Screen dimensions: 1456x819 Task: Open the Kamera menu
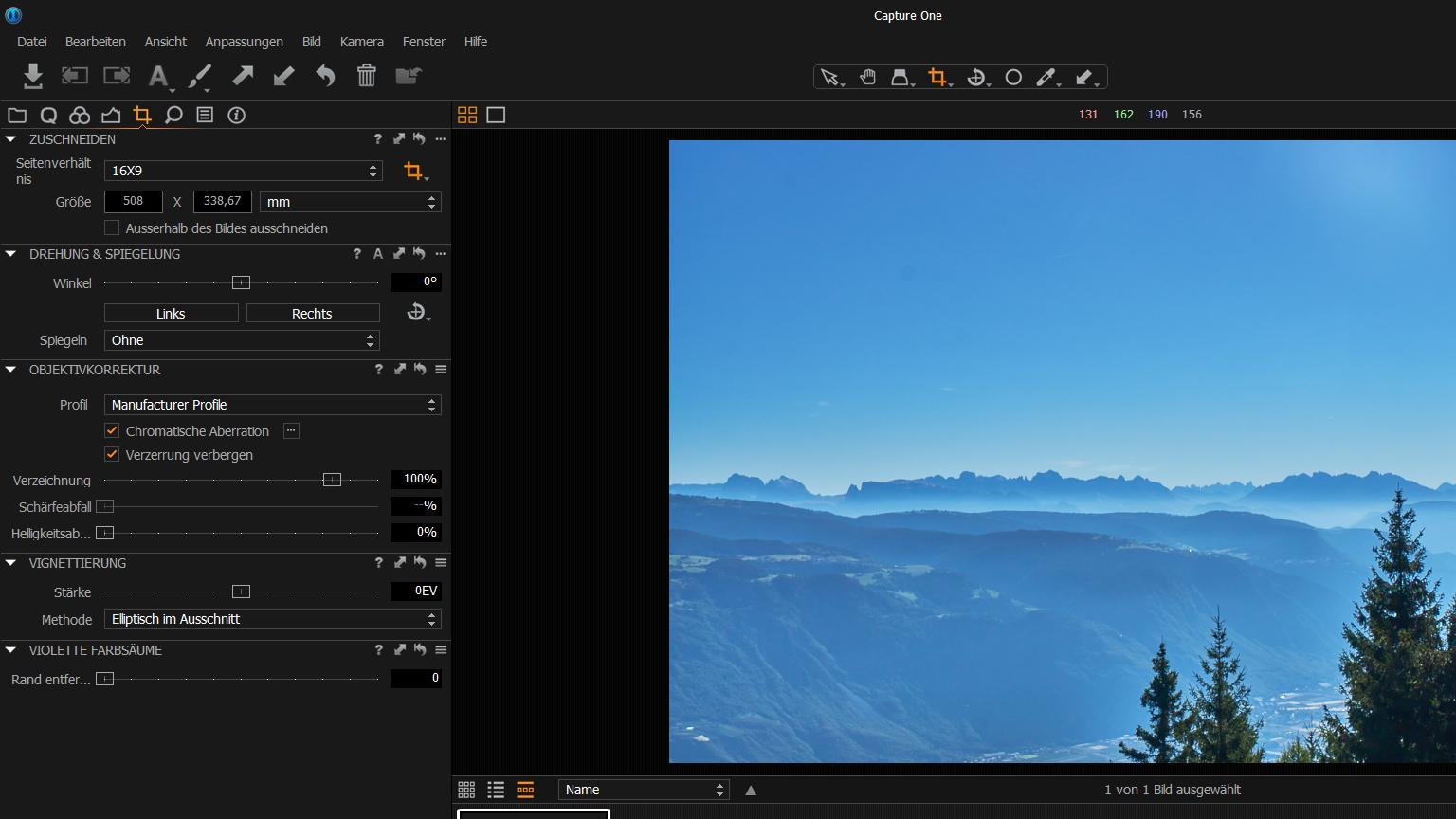361,42
